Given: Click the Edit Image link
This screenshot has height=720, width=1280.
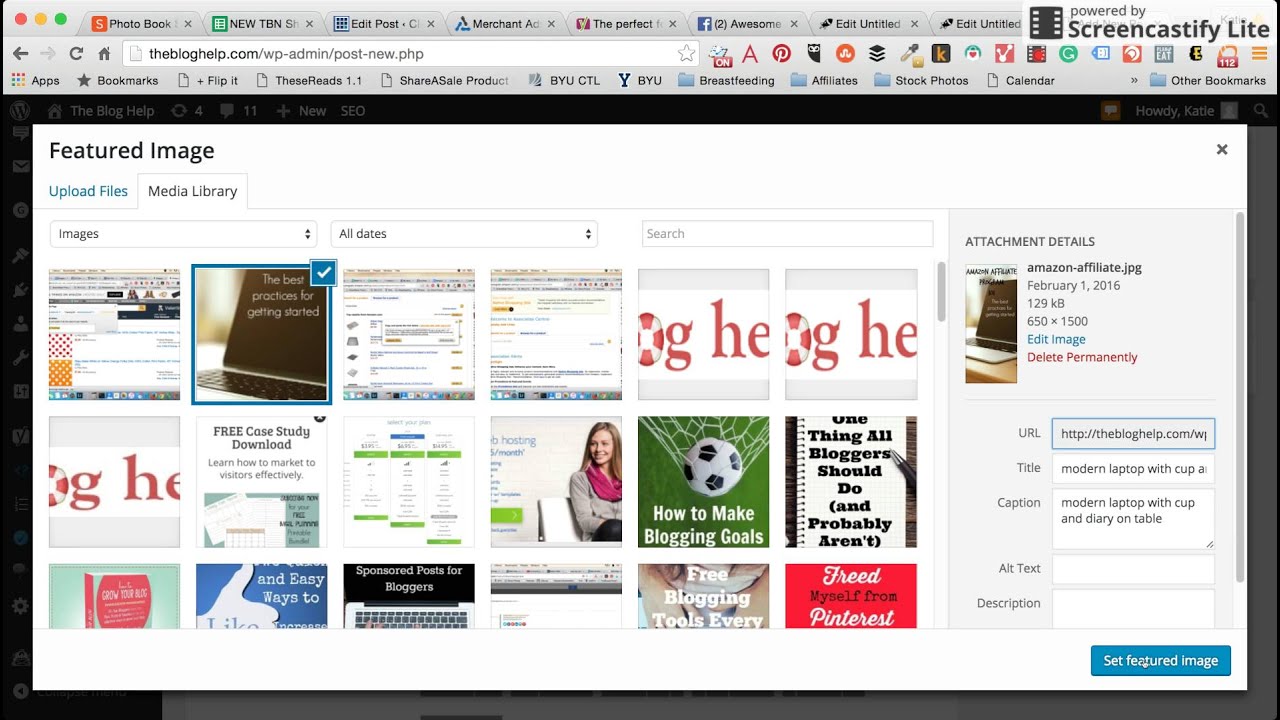Looking at the screenshot, I should 1056,339.
